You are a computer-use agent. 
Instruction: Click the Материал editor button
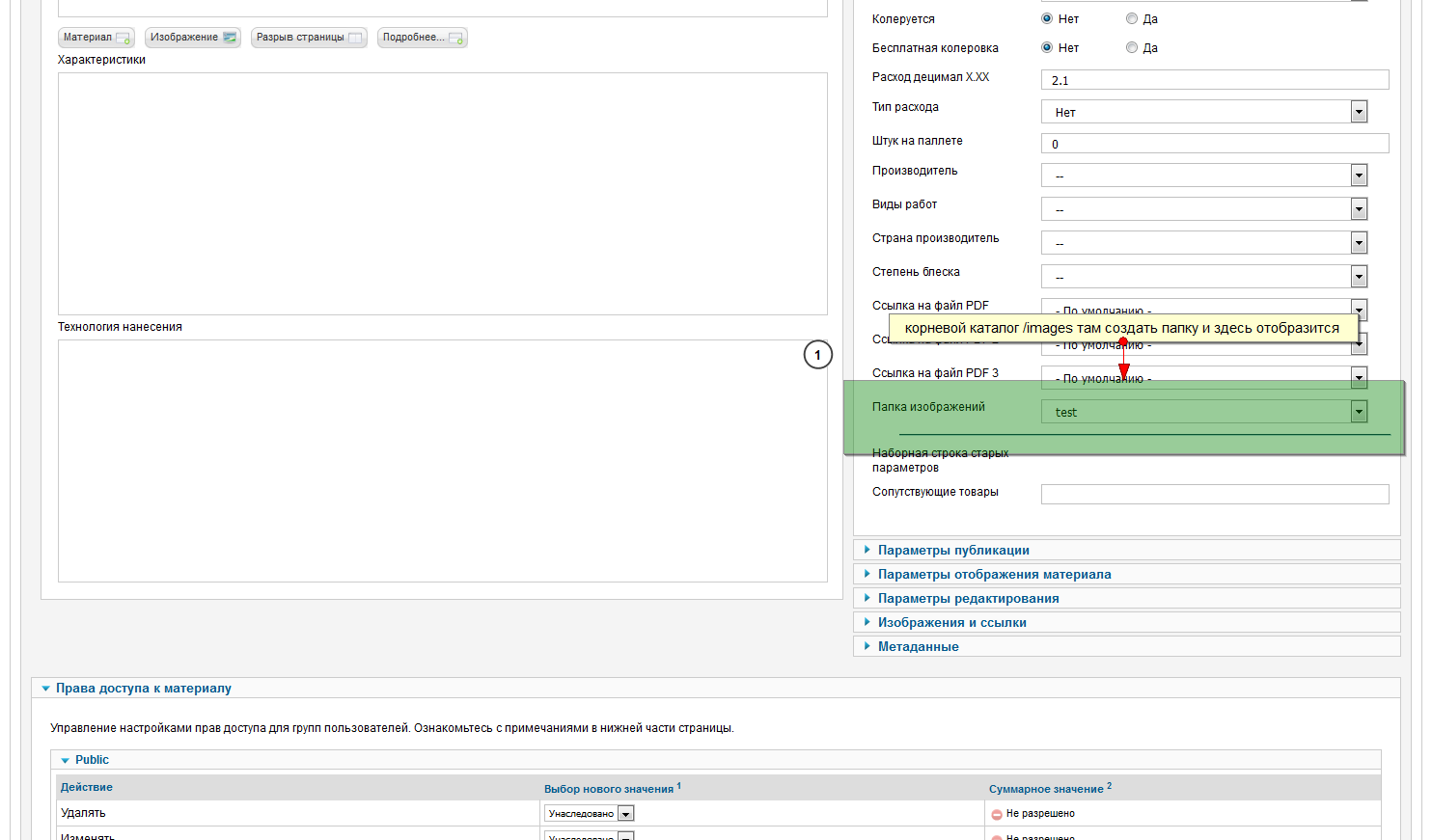(96, 38)
